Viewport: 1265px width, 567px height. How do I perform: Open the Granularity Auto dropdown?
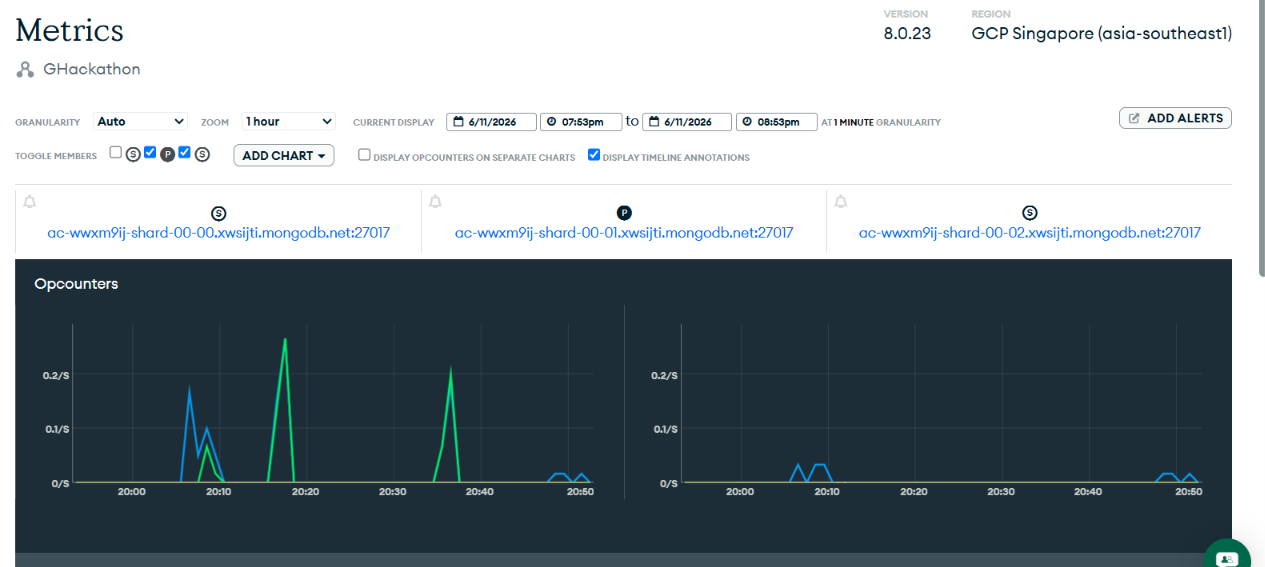(x=141, y=121)
